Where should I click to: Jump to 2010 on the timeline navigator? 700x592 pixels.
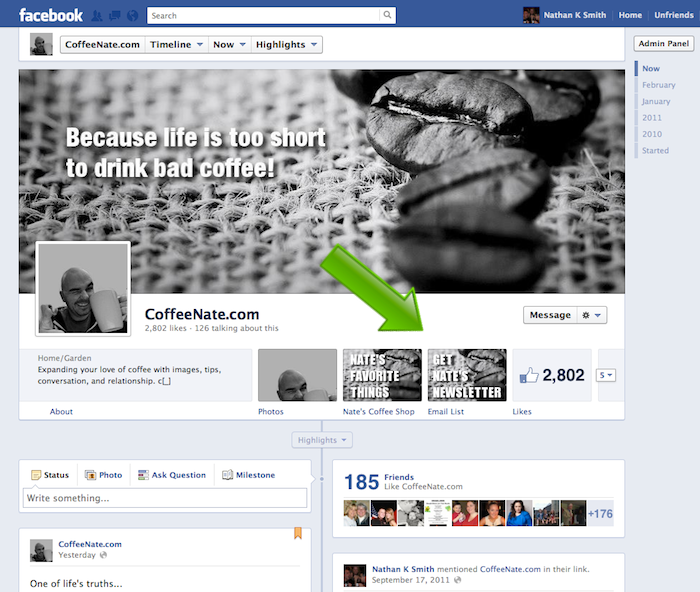[652, 134]
